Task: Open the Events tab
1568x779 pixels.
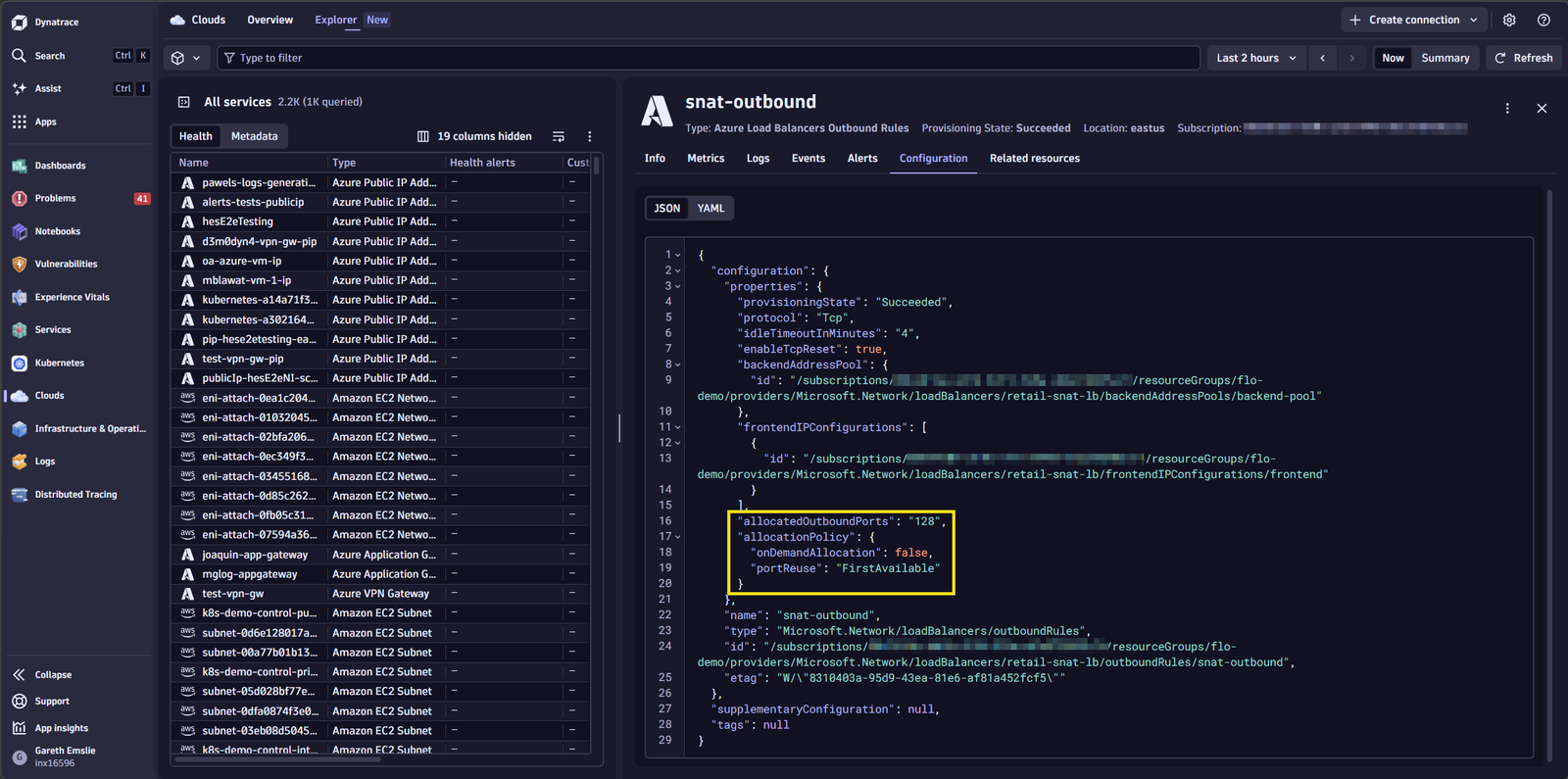Action: click(808, 159)
